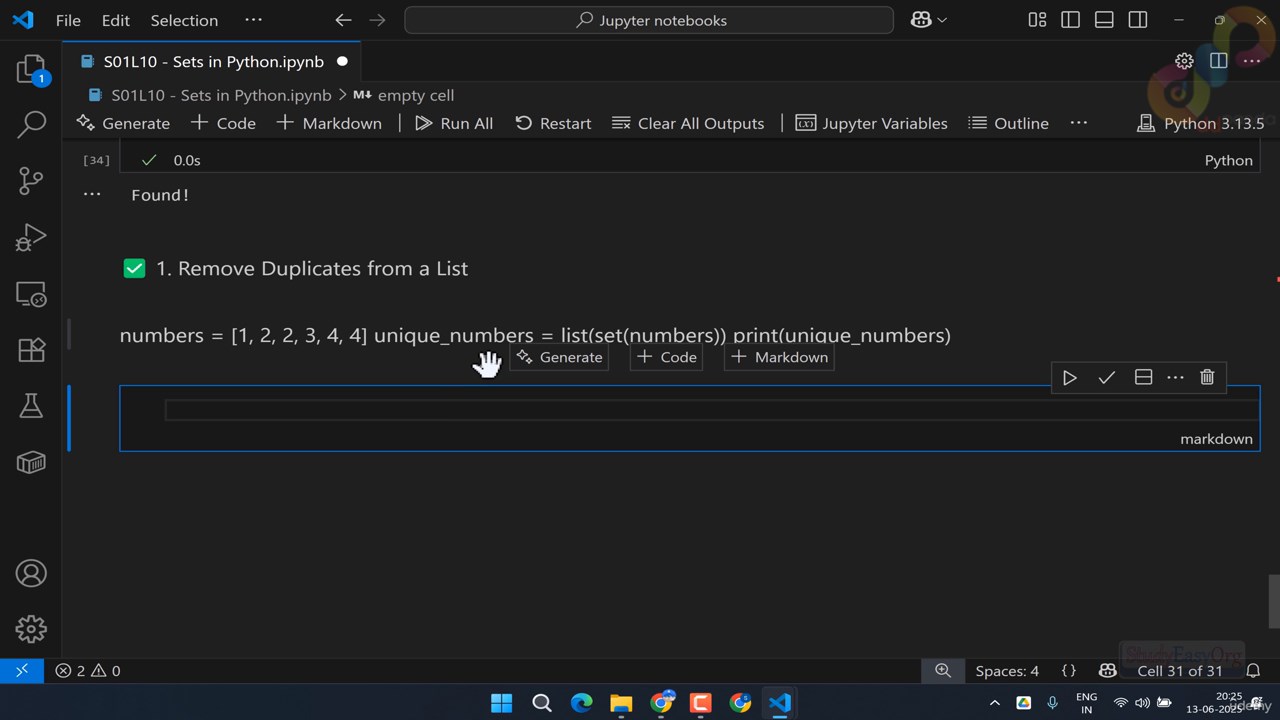Run the selected cell
Screen dimensions: 1280x720
pyautogui.click(x=1069, y=377)
